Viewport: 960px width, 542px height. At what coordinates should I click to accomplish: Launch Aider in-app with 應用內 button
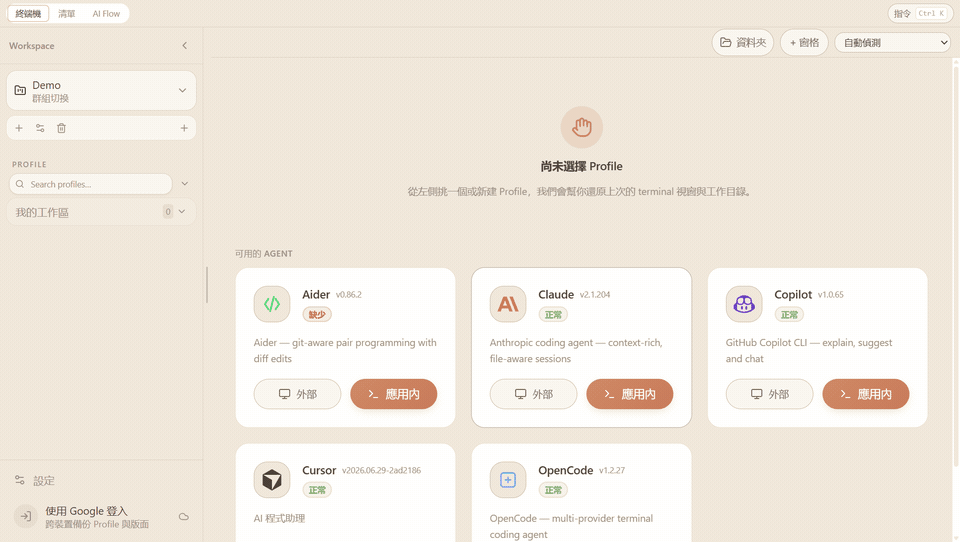tap(394, 394)
